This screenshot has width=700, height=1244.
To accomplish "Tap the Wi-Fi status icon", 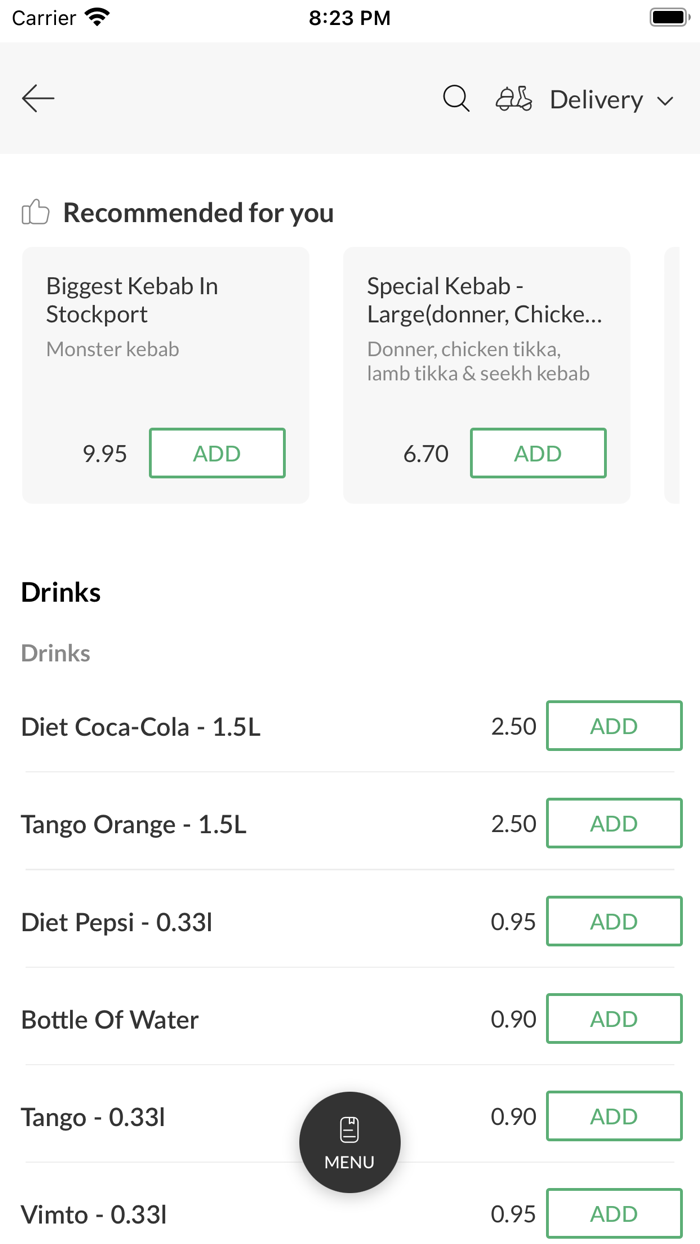I will [x=98, y=18].
